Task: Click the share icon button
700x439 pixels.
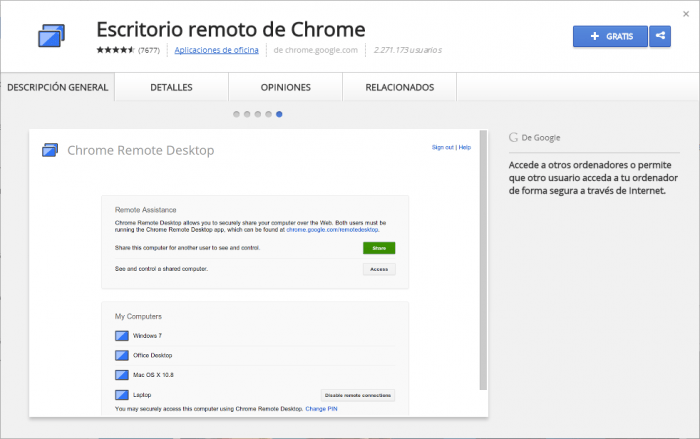Action: (x=660, y=36)
